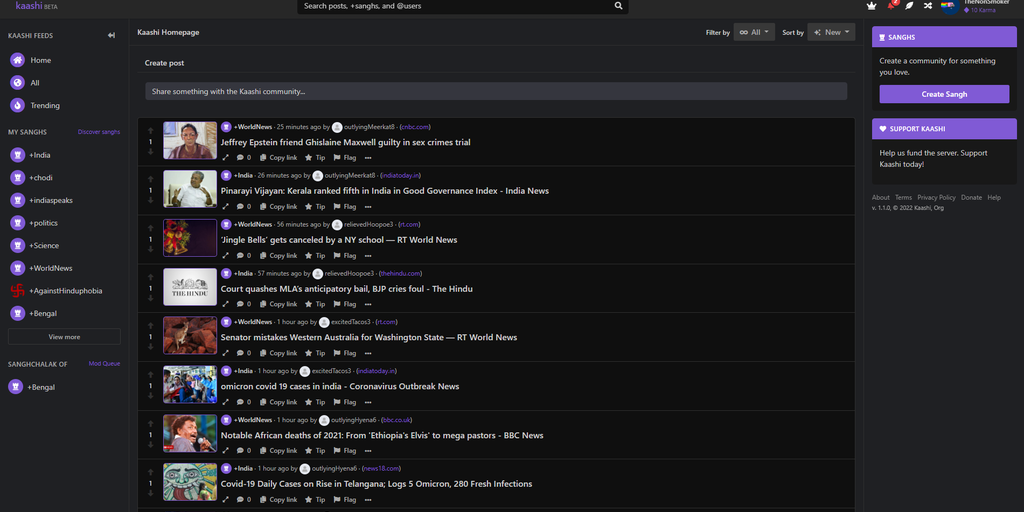Focus the search posts input field

coord(456,6)
